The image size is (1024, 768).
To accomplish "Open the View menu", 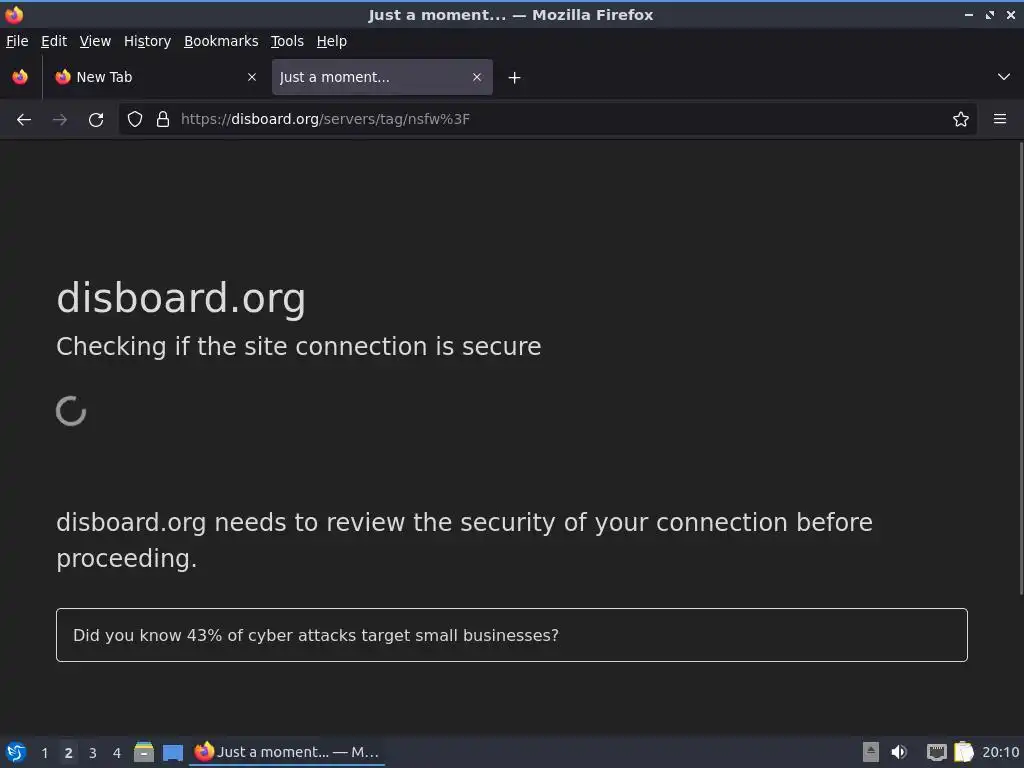I will coord(95,41).
